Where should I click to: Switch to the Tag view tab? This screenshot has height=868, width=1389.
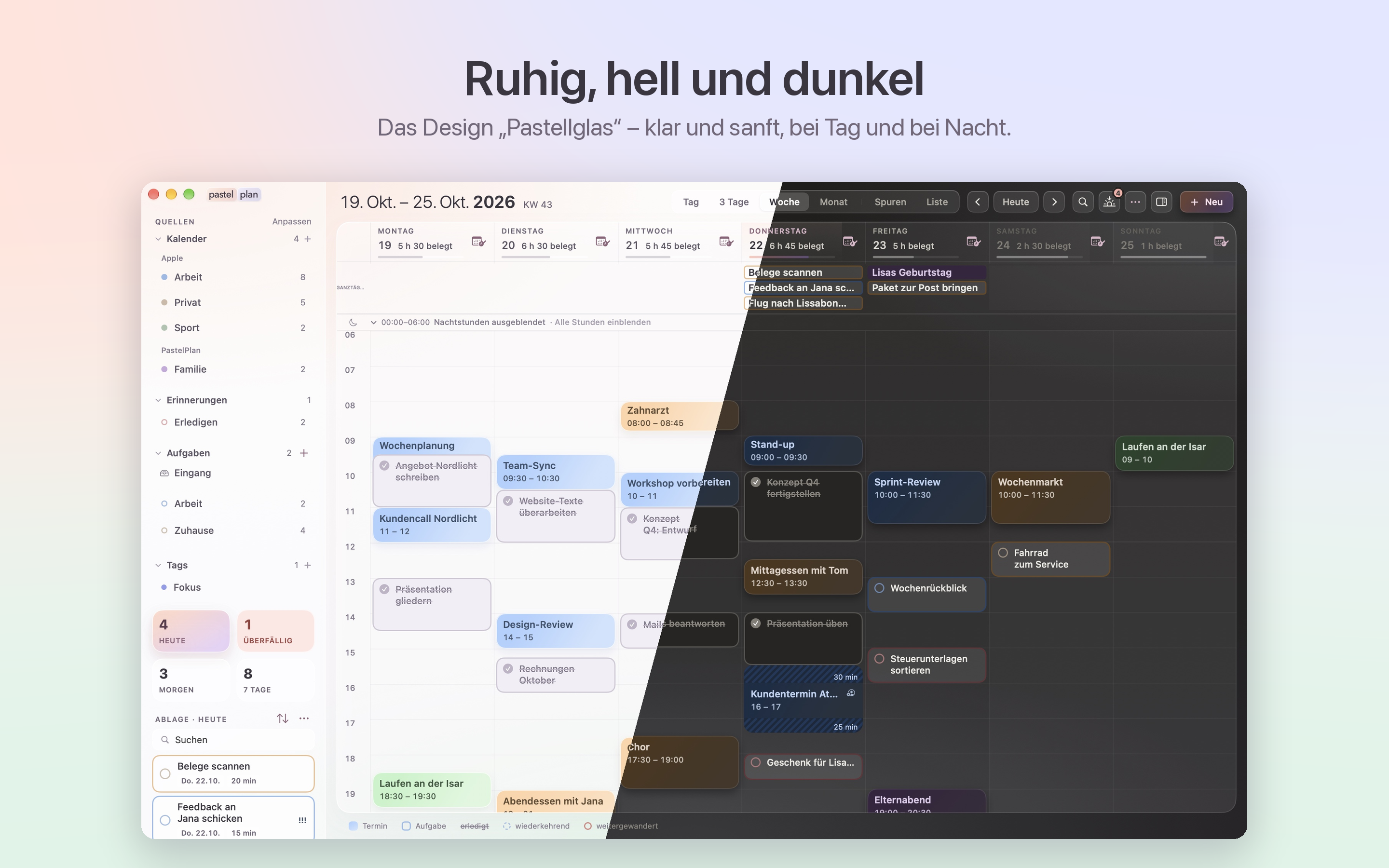(691, 202)
